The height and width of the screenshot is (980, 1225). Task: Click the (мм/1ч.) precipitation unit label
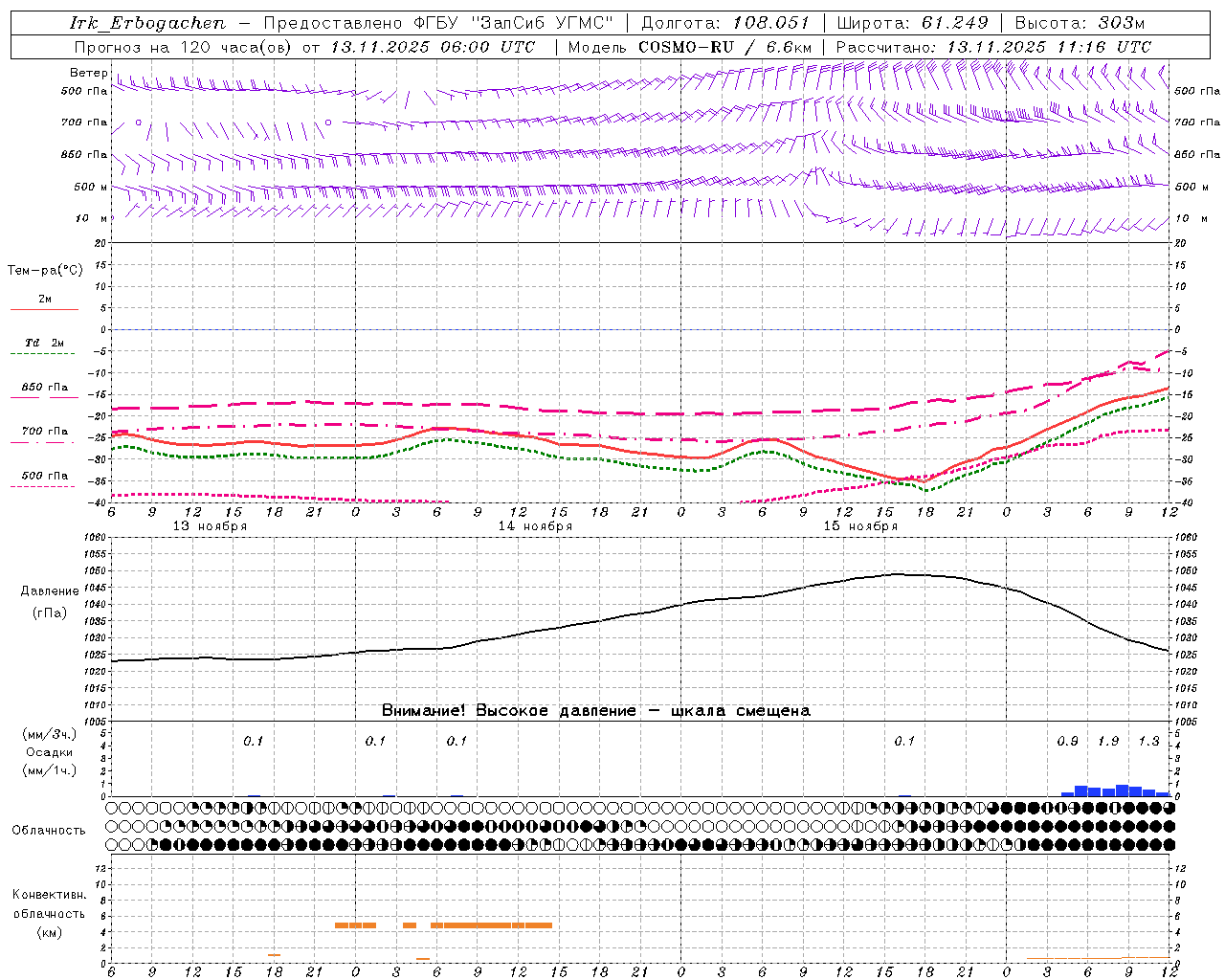pyautogui.click(x=50, y=770)
